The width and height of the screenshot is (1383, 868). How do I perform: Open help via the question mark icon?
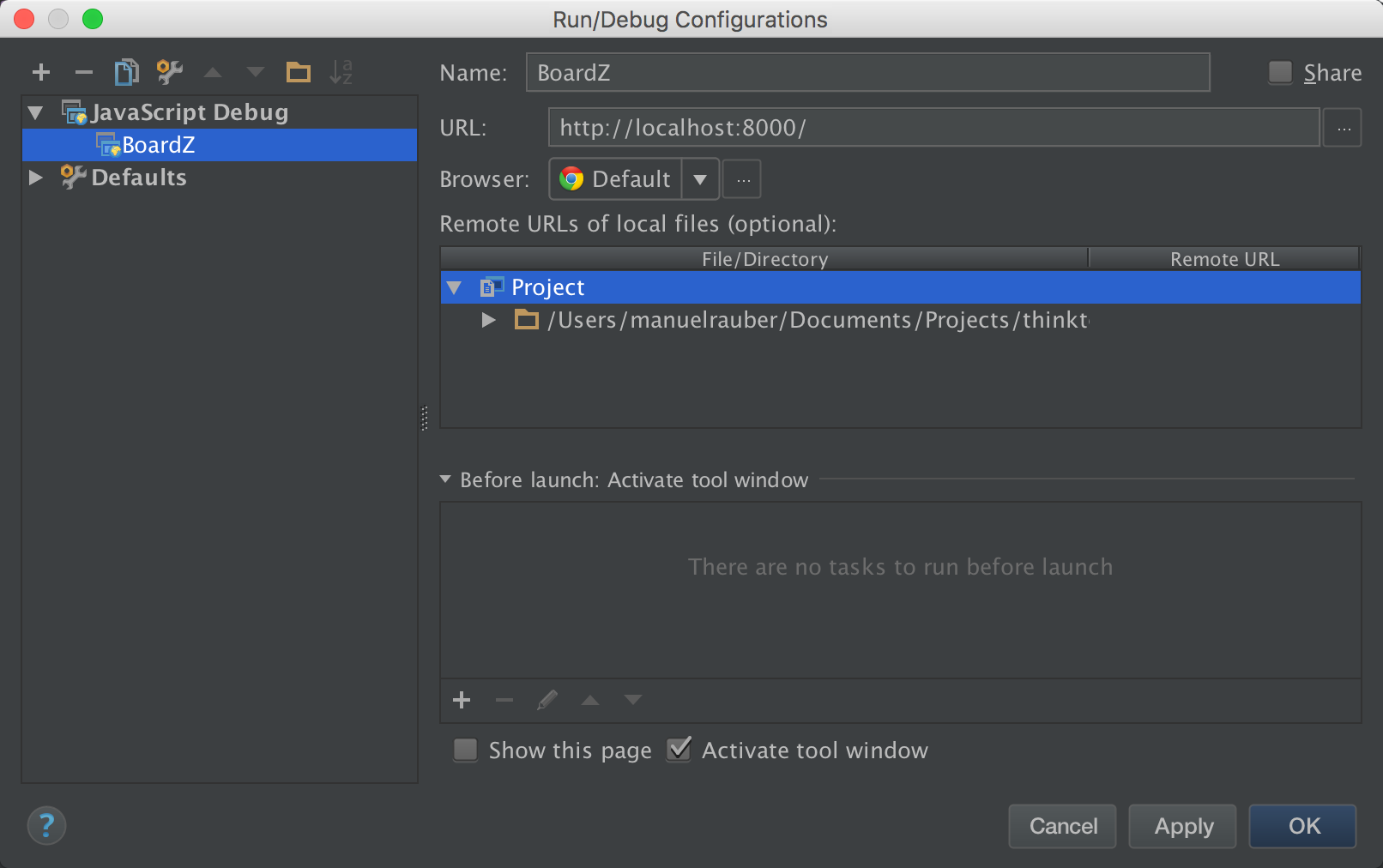tap(46, 825)
